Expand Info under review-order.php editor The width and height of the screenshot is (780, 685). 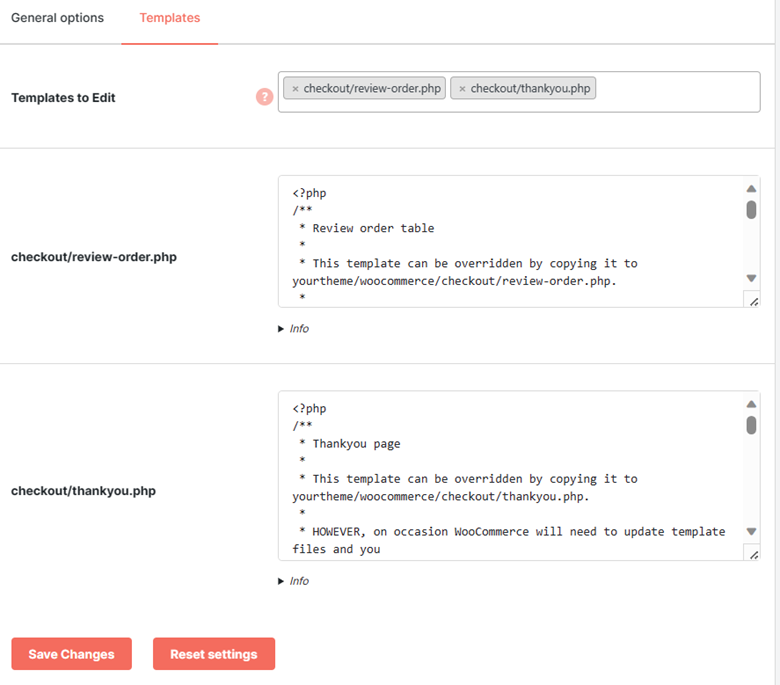293,328
